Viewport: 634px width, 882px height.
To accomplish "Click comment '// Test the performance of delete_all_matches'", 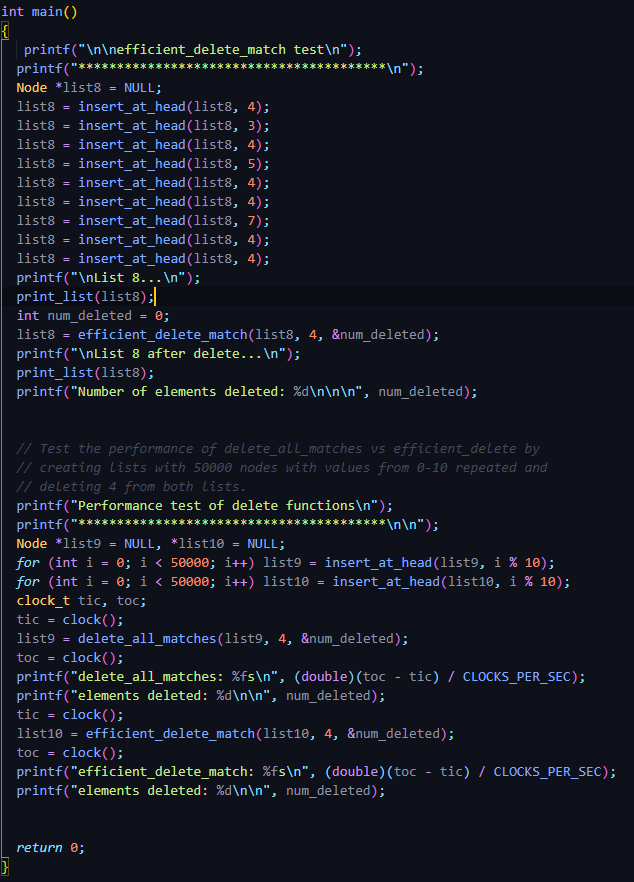I will [278, 449].
